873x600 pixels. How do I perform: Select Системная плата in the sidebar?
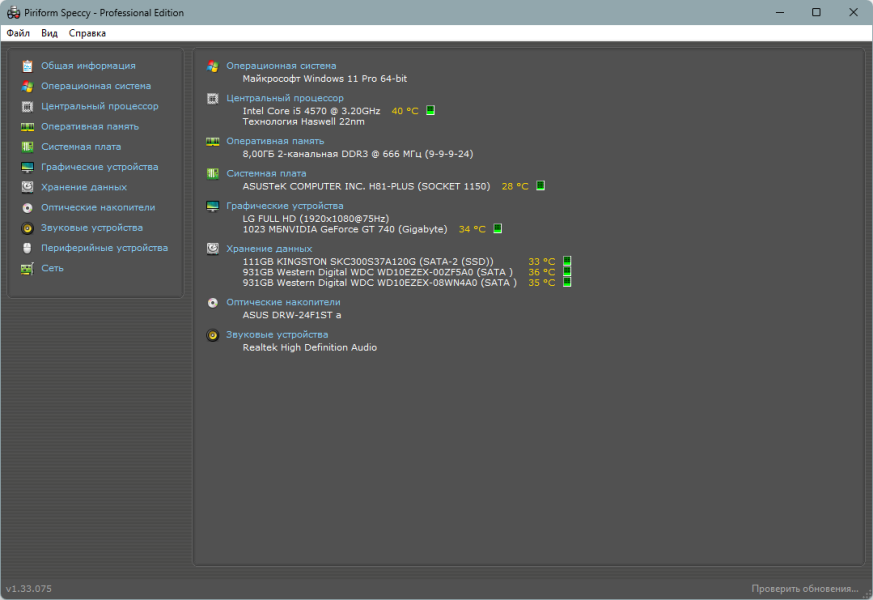(81, 147)
